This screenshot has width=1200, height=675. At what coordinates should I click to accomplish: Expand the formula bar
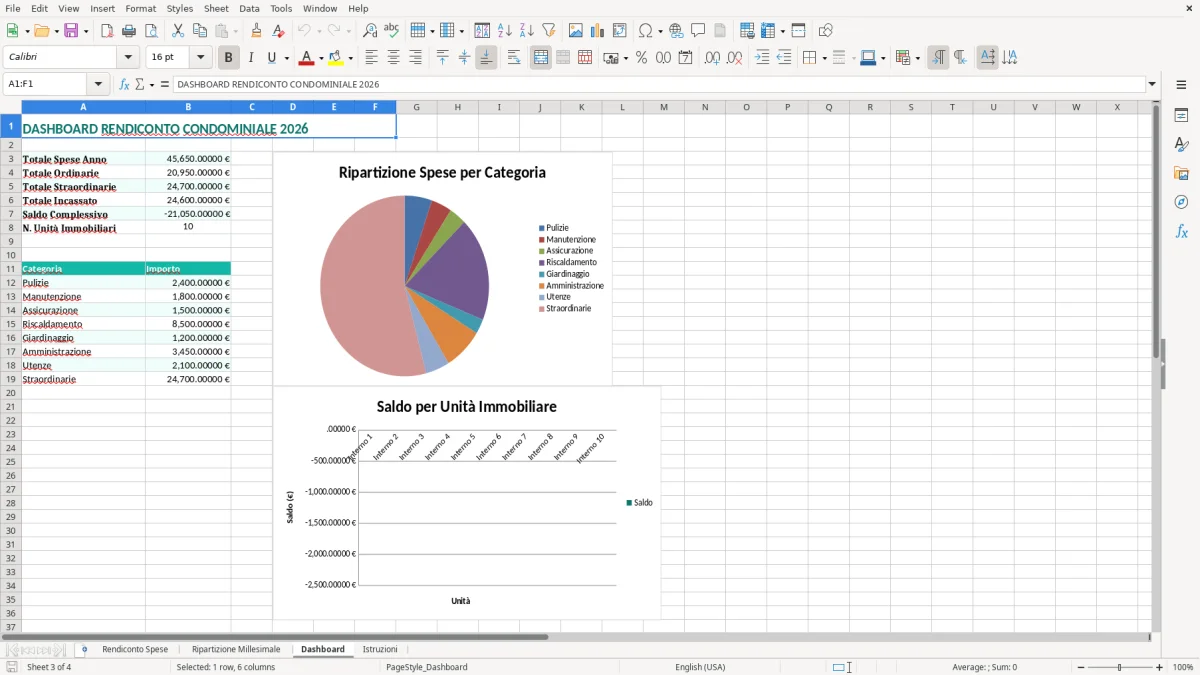[x=1152, y=84]
